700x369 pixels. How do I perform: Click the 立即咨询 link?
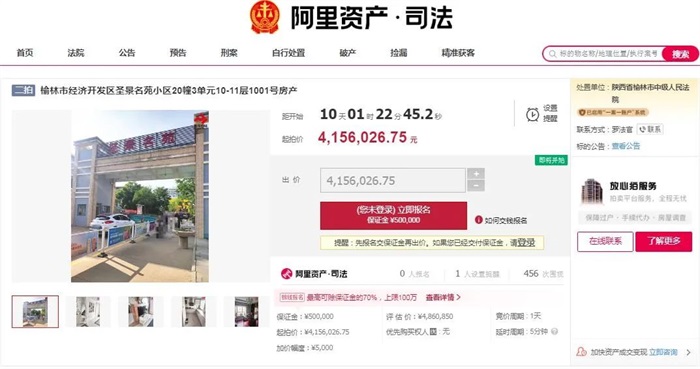tap(663, 352)
